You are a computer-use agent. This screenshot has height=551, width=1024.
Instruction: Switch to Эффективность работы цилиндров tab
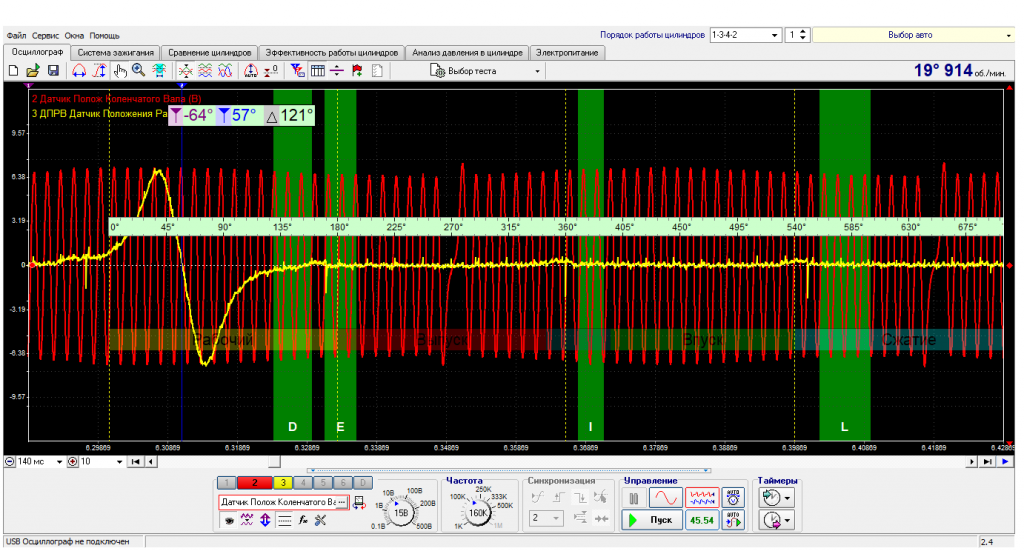[x=331, y=53]
